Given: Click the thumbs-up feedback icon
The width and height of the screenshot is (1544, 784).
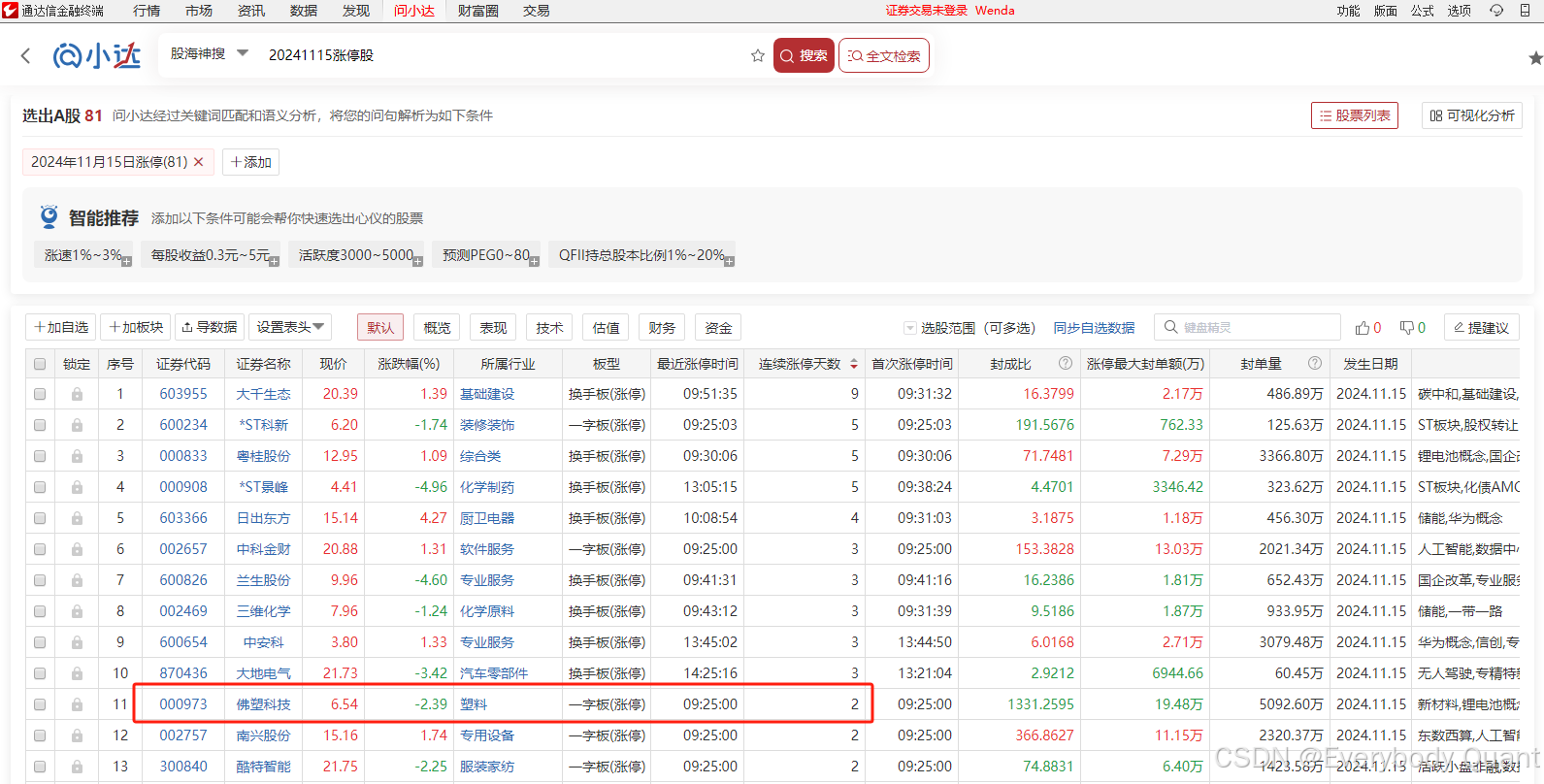Looking at the screenshot, I should point(1363,328).
